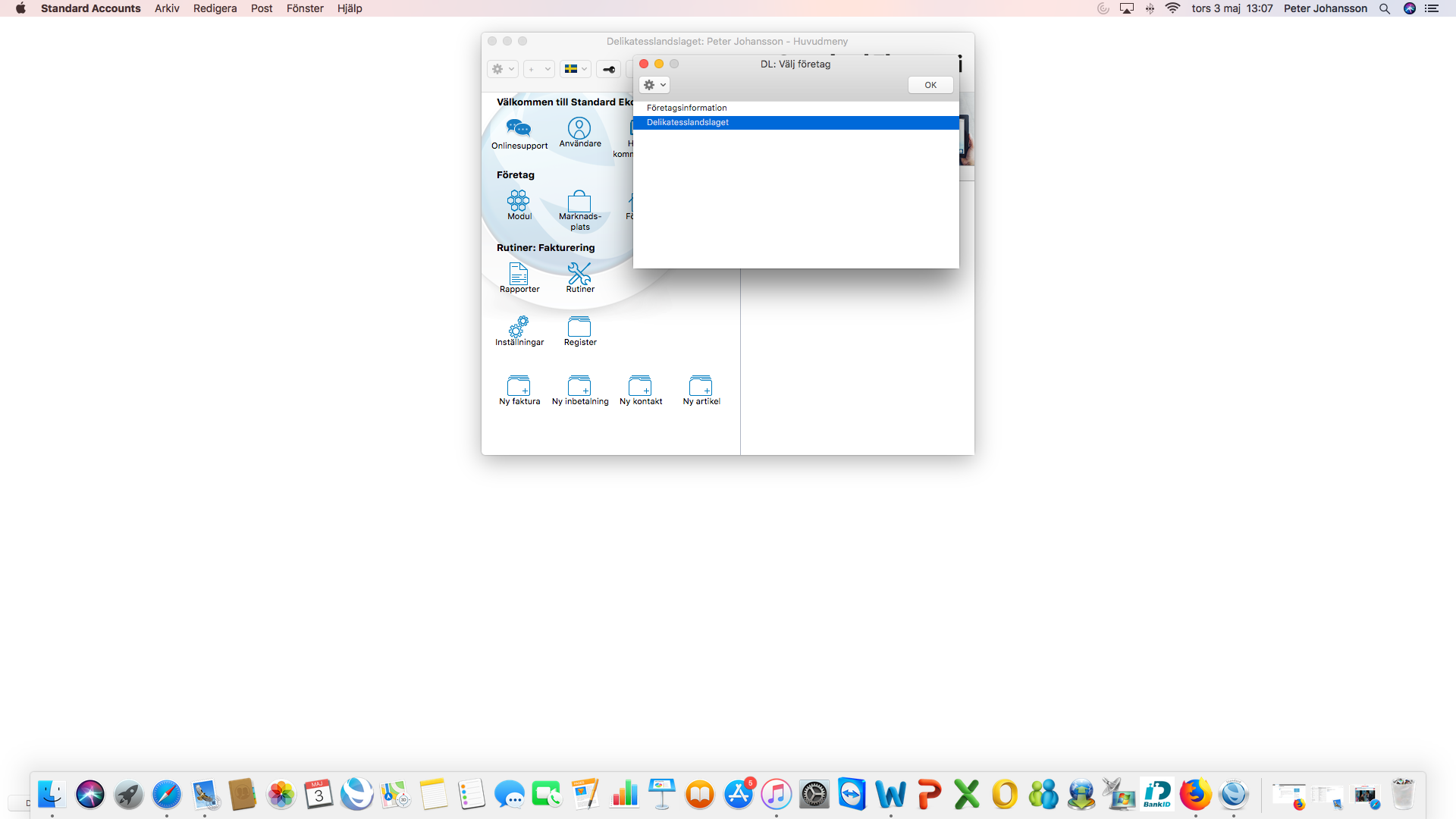The width and height of the screenshot is (1456, 819).
Task: Open the Post menu
Action: click(x=262, y=8)
